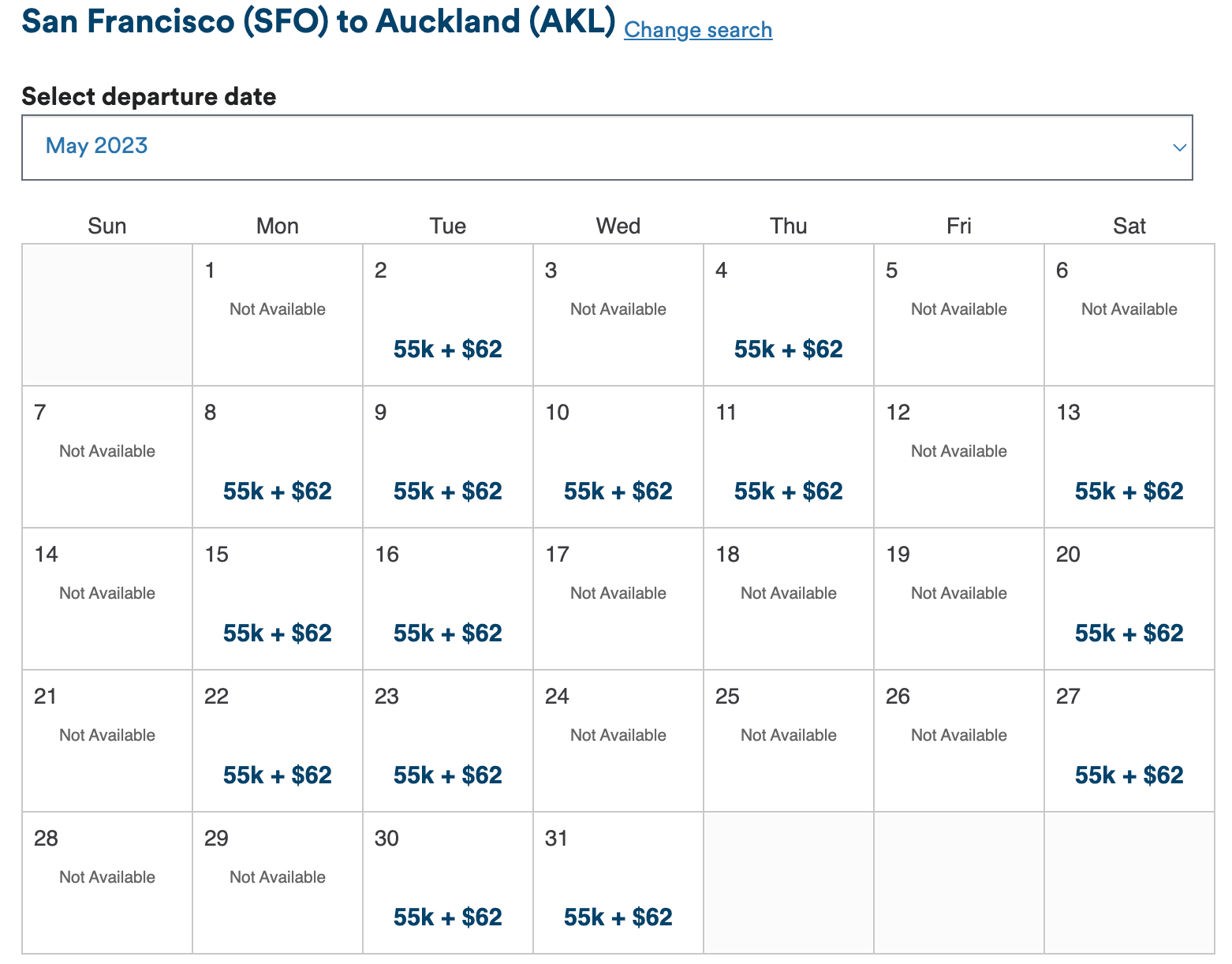Screen dimensions: 1232x964
Task: Select the May 27 fare
Action: point(1128,774)
